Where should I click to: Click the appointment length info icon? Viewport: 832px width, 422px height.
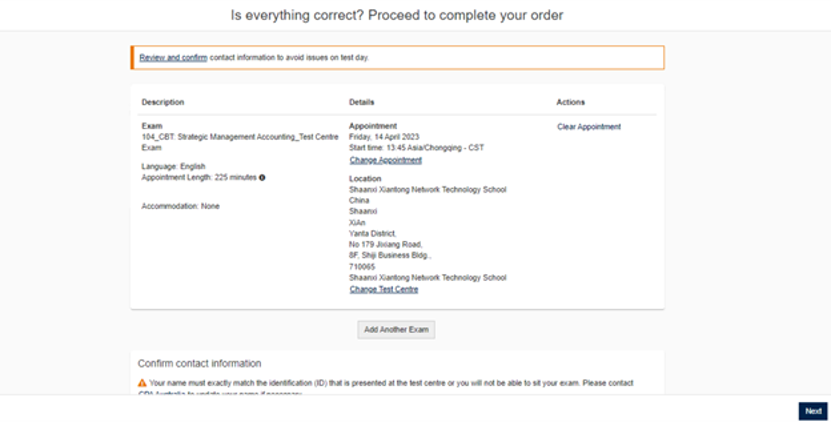[x=262, y=177]
